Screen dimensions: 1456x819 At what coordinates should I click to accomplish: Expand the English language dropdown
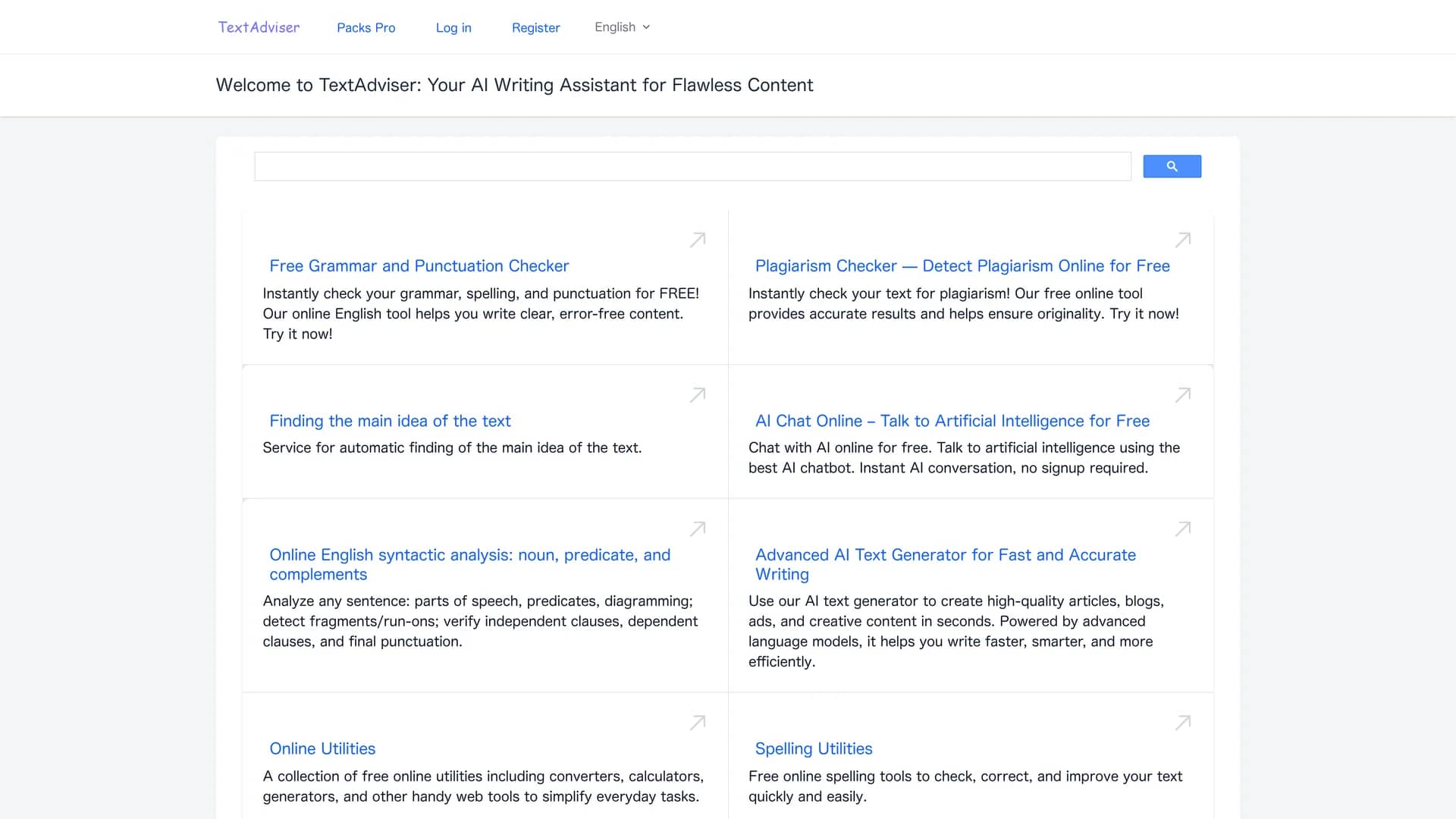pyautogui.click(x=622, y=27)
